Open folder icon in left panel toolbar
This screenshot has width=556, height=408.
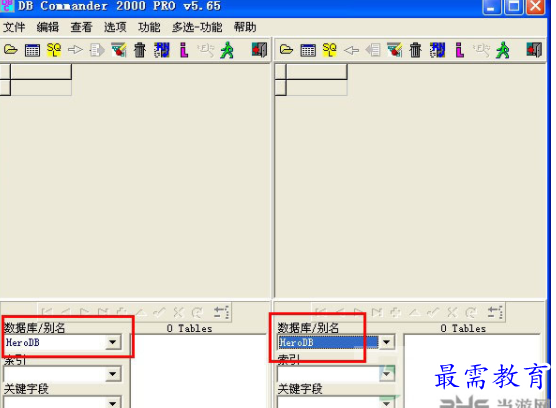(11, 50)
